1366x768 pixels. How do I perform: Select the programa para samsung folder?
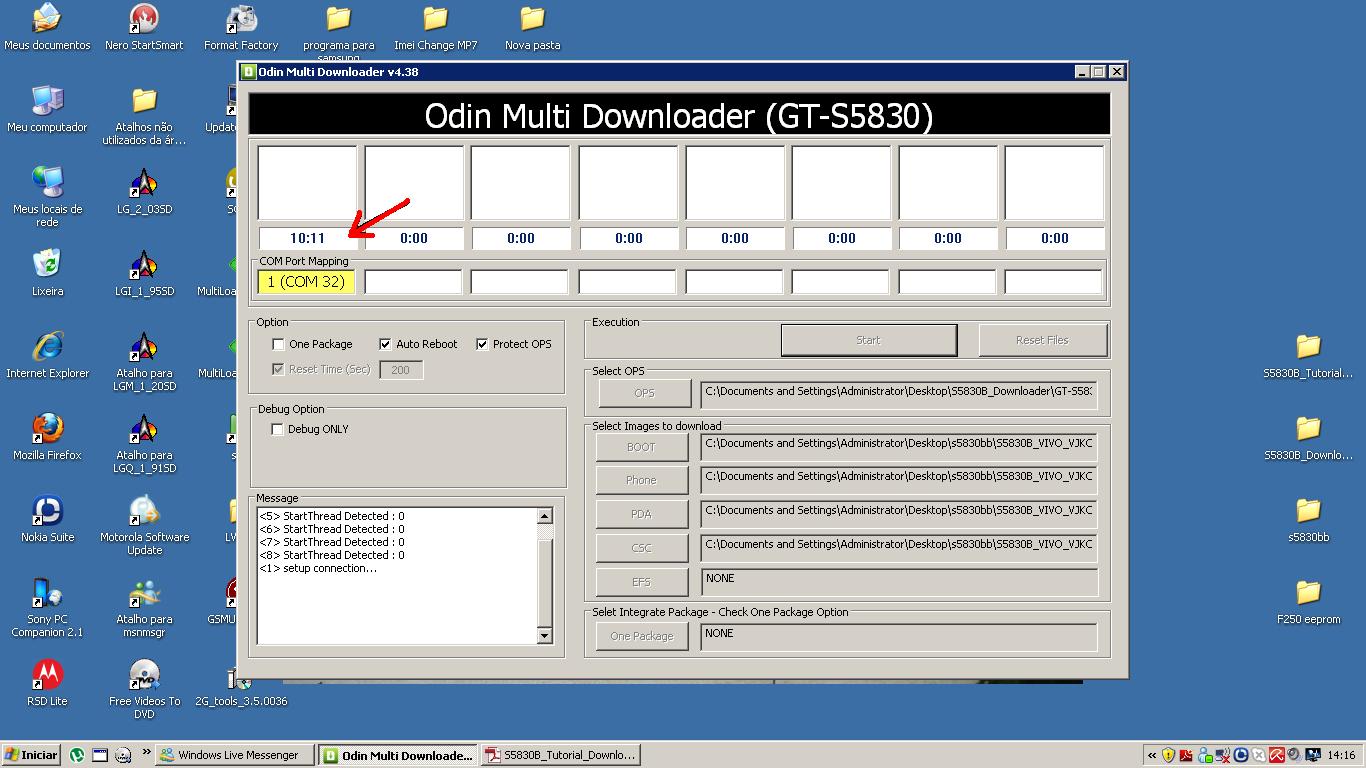(x=338, y=34)
